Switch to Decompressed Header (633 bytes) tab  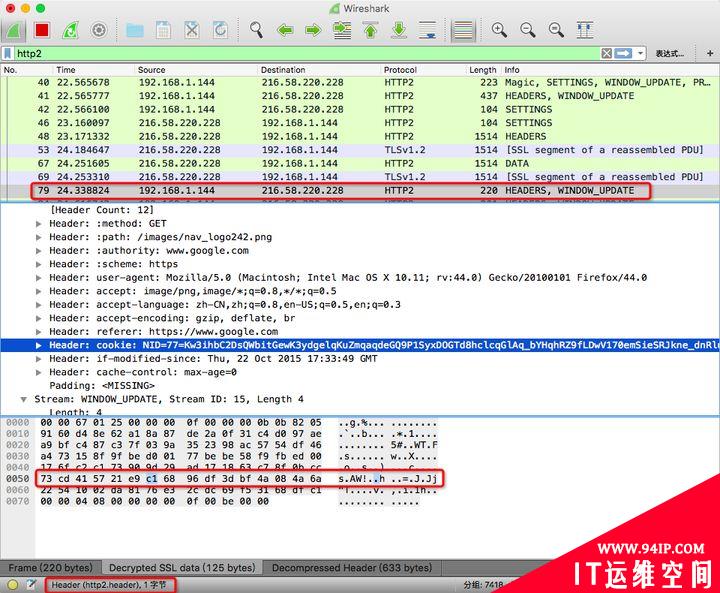coord(352,568)
